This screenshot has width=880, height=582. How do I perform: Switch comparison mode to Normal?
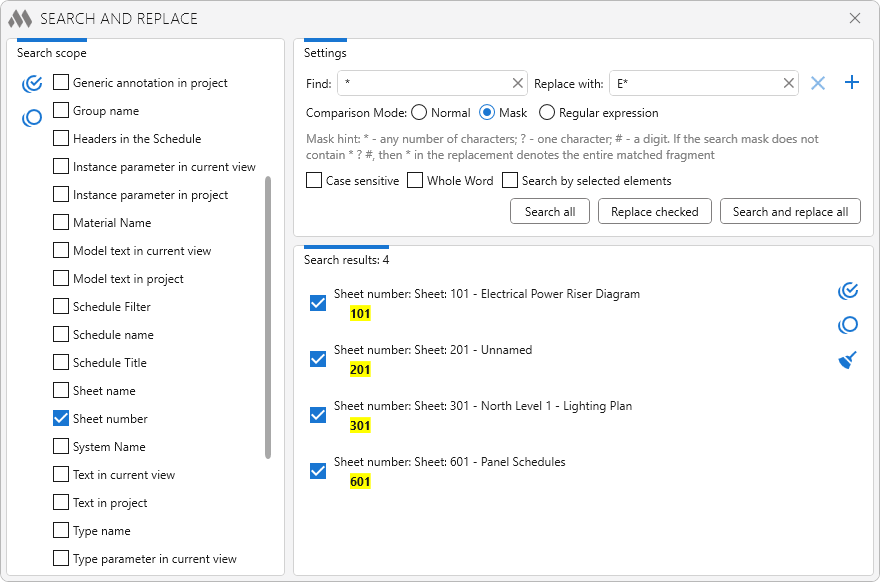coord(419,113)
